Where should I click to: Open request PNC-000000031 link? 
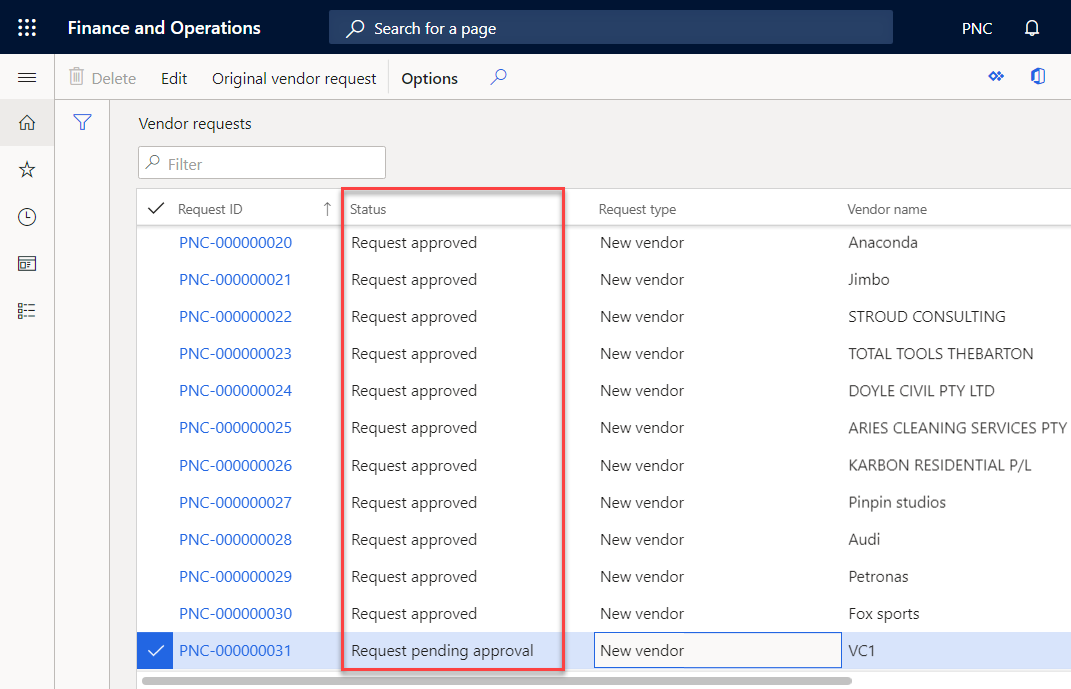235,650
